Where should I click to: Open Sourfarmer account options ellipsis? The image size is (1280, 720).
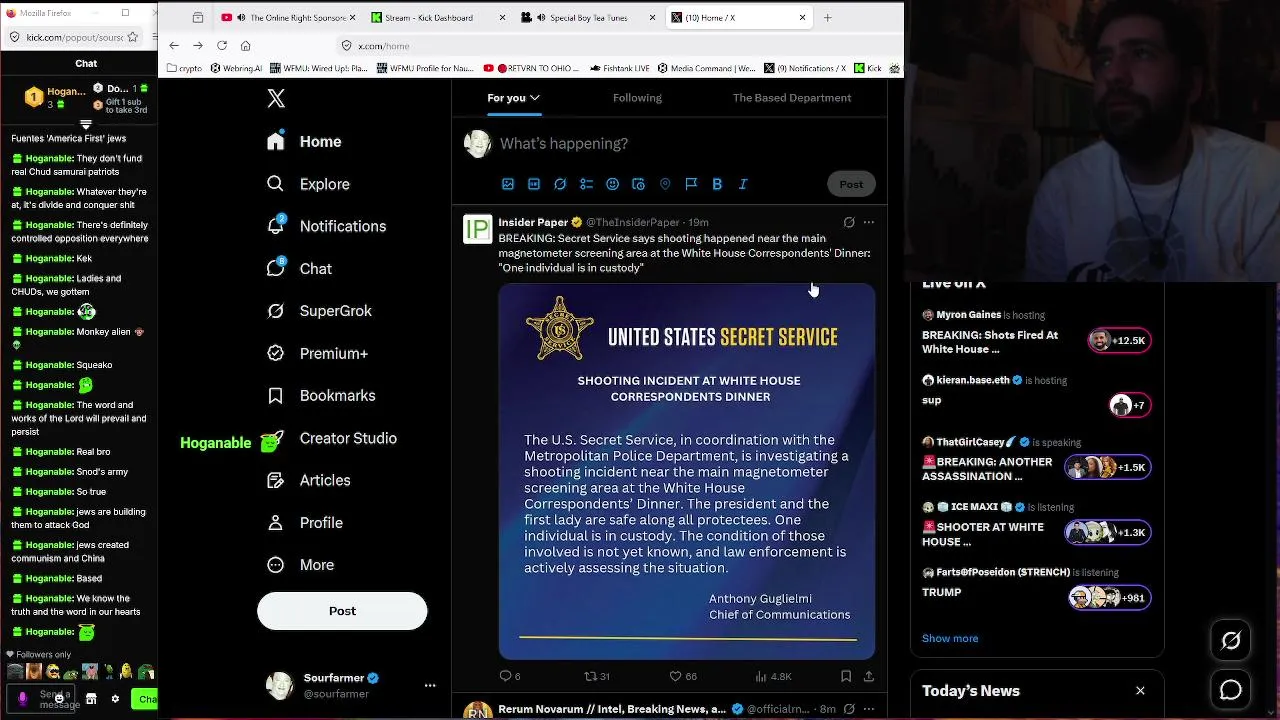(430, 685)
